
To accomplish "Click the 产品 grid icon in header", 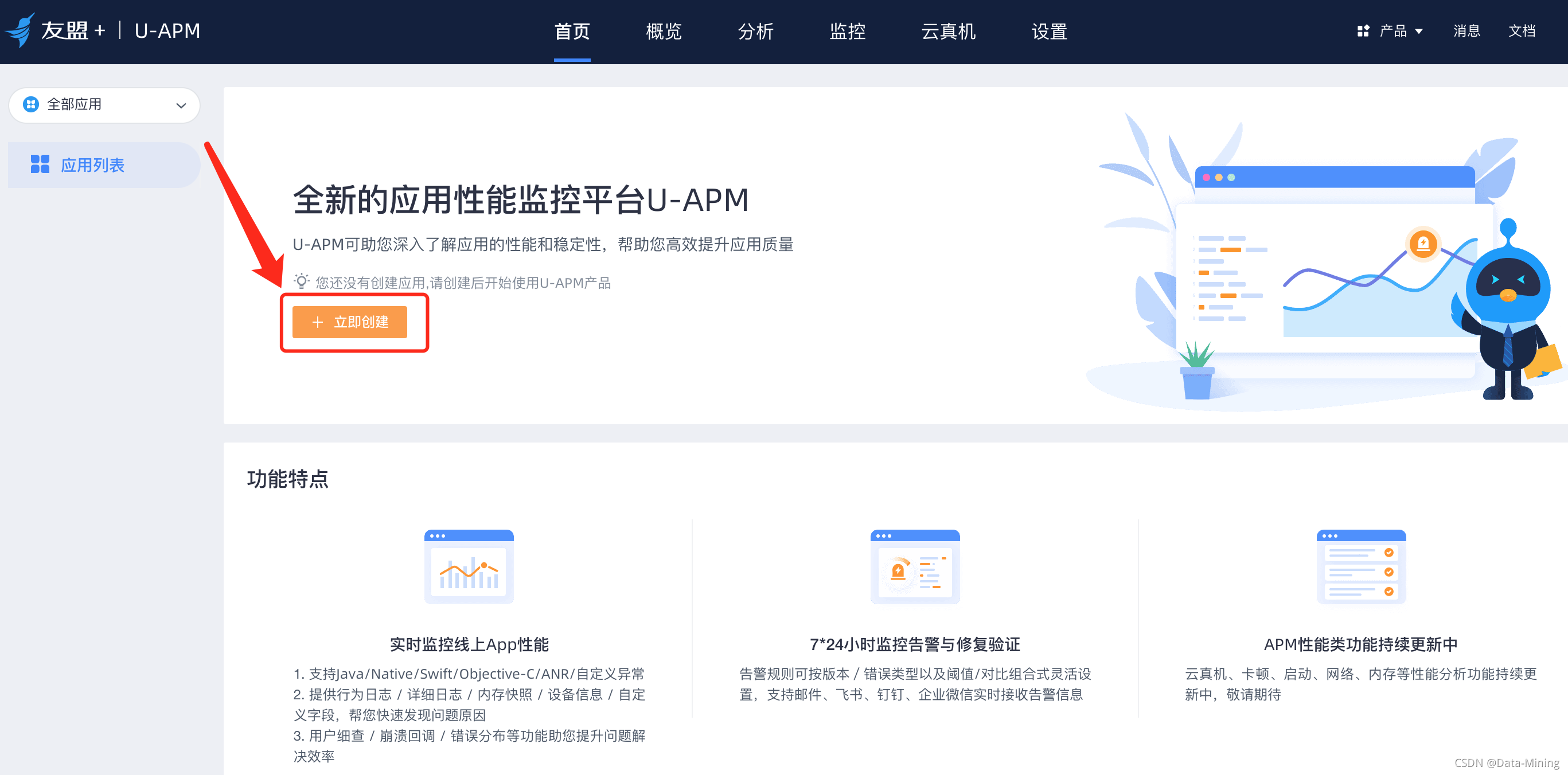I will [x=1363, y=31].
